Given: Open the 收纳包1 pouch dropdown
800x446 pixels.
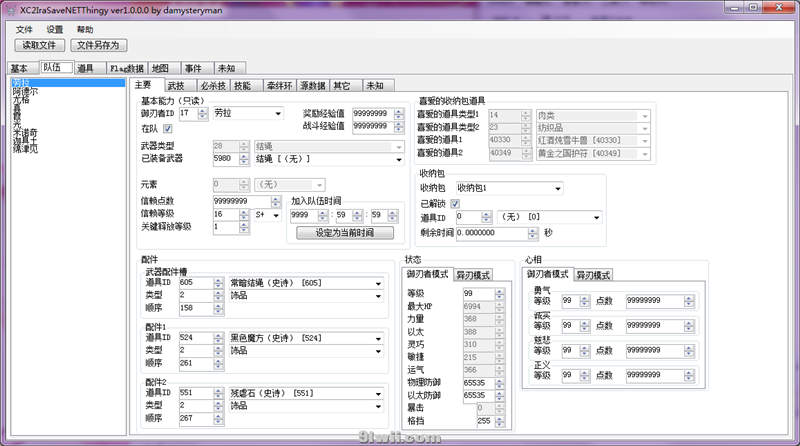Looking at the screenshot, I should point(556,187).
